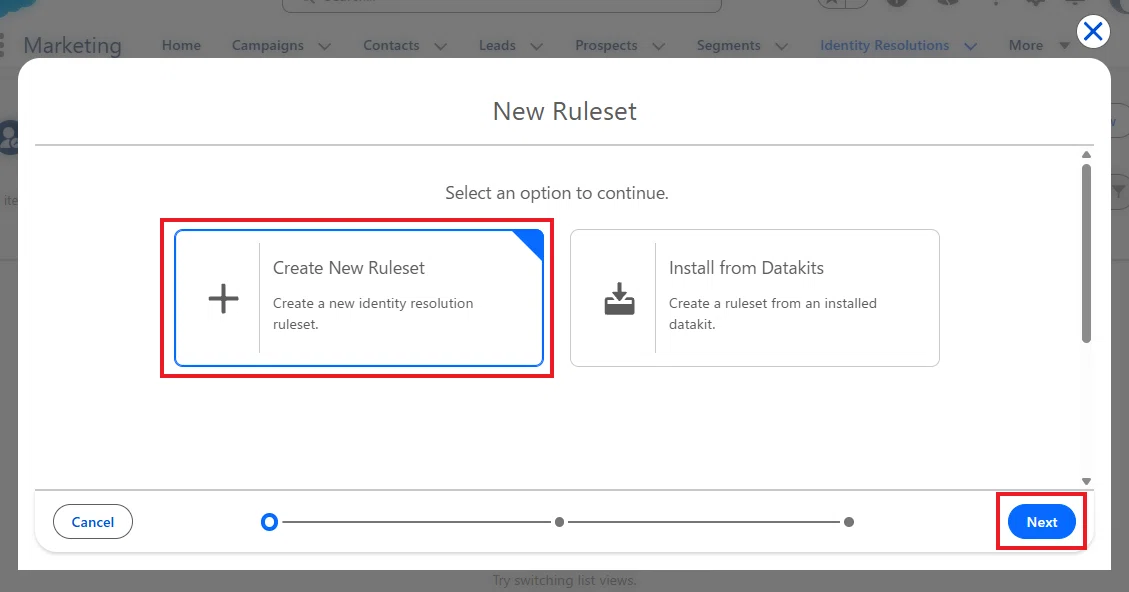
Task: Click the second progress step dot
Action: pos(559,522)
